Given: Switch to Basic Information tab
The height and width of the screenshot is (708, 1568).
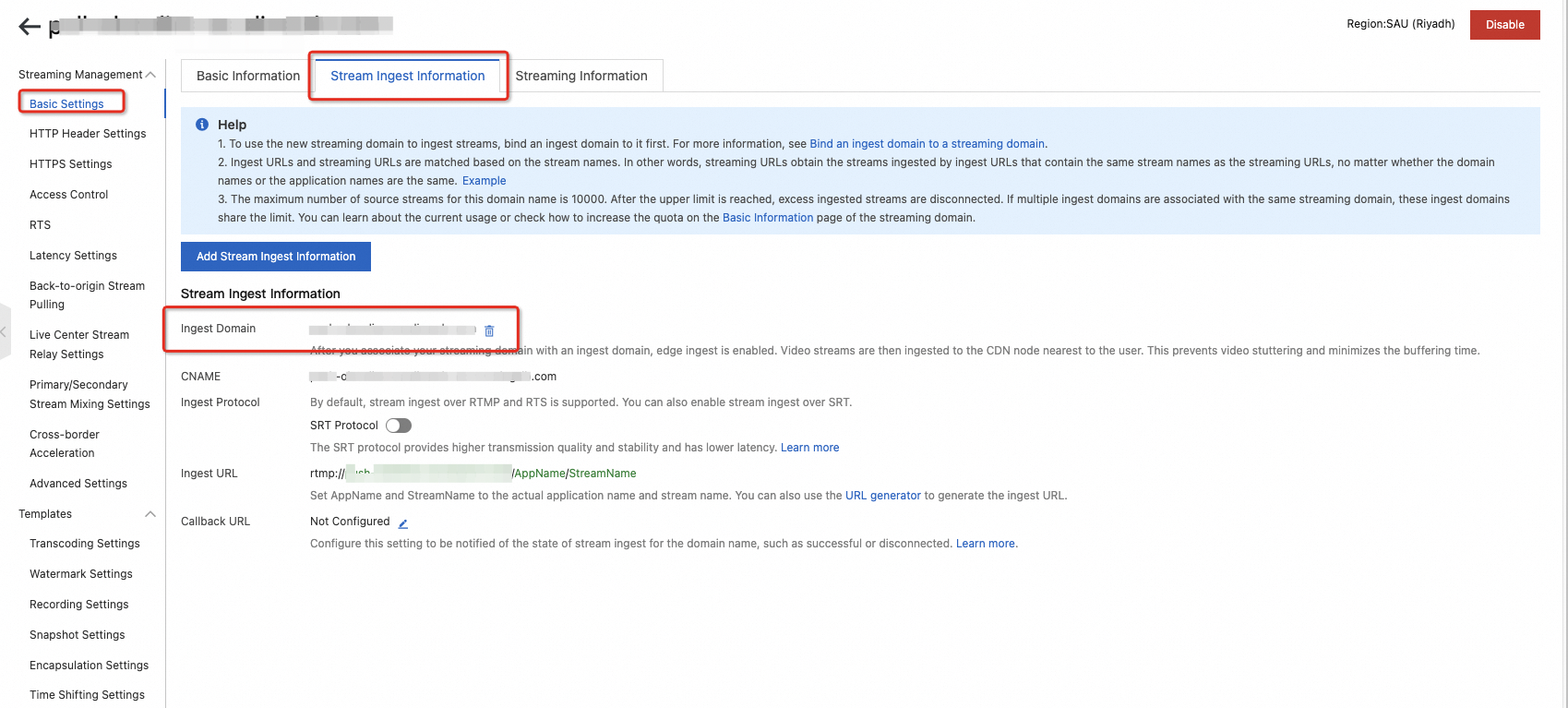Looking at the screenshot, I should 248,76.
